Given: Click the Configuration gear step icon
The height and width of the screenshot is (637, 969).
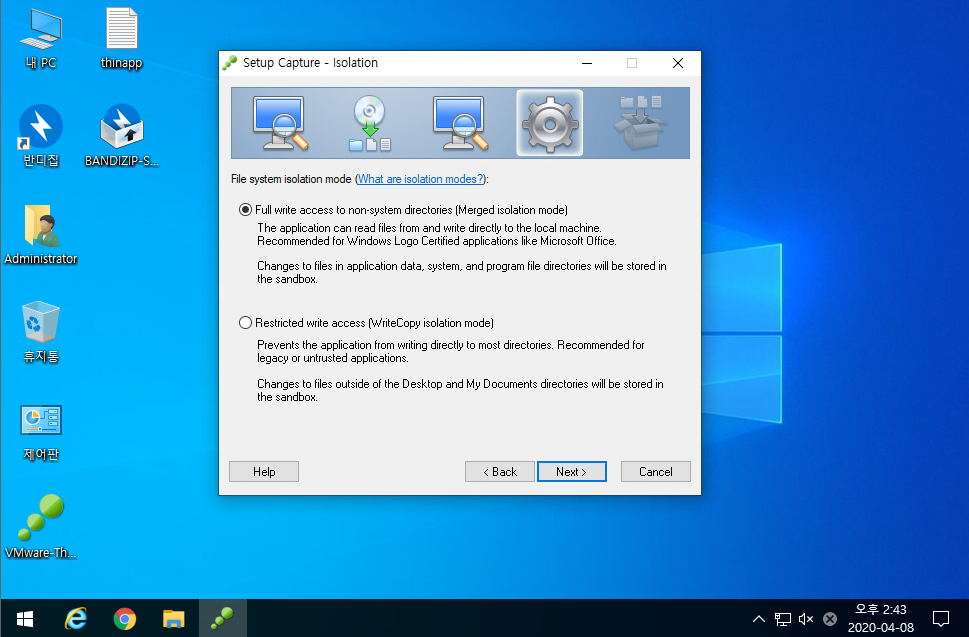Looking at the screenshot, I should [549, 123].
